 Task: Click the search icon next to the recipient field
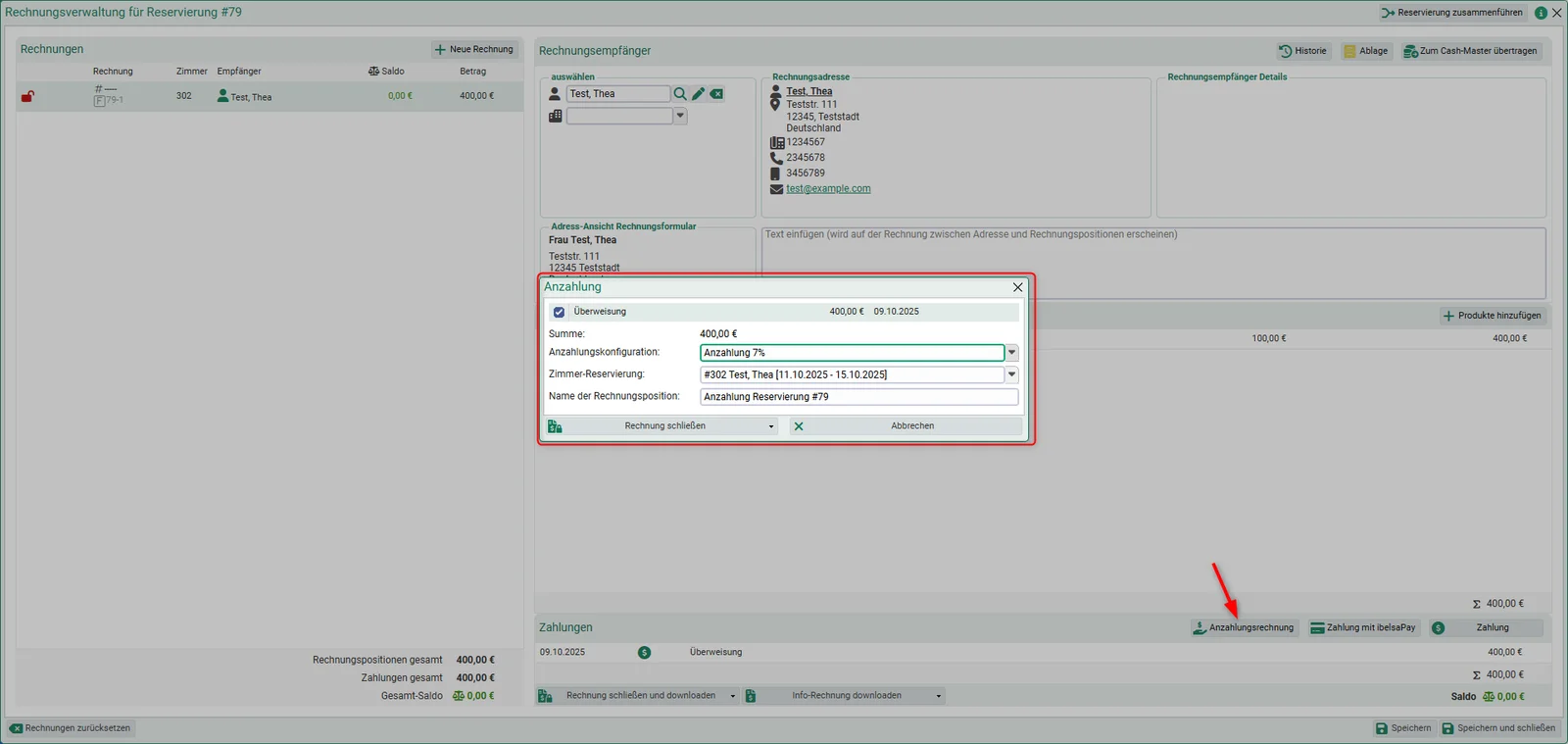(x=680, y=94)
